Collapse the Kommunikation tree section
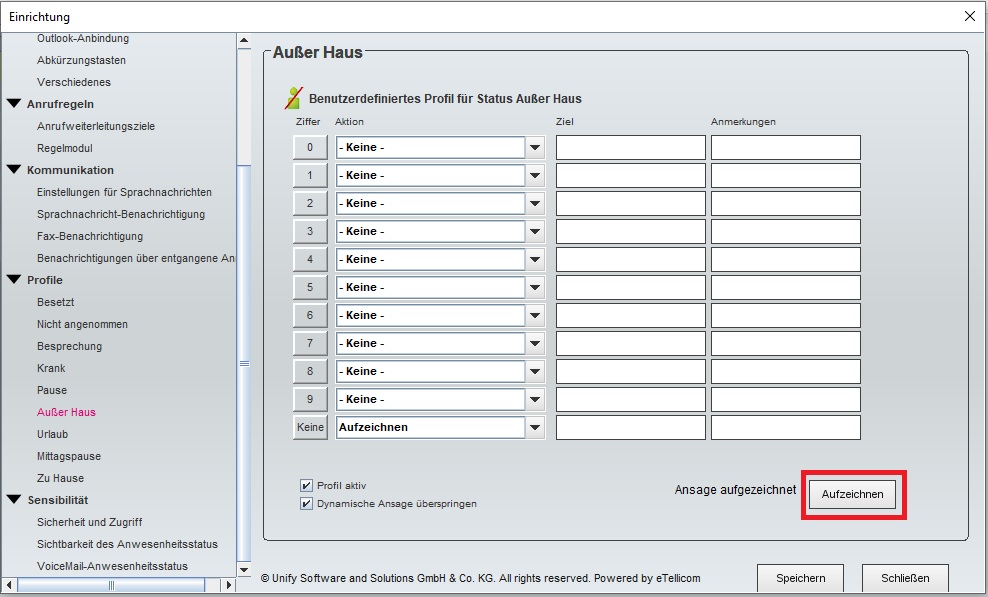This screenshot has height=597, width=988. click(14, 170)
